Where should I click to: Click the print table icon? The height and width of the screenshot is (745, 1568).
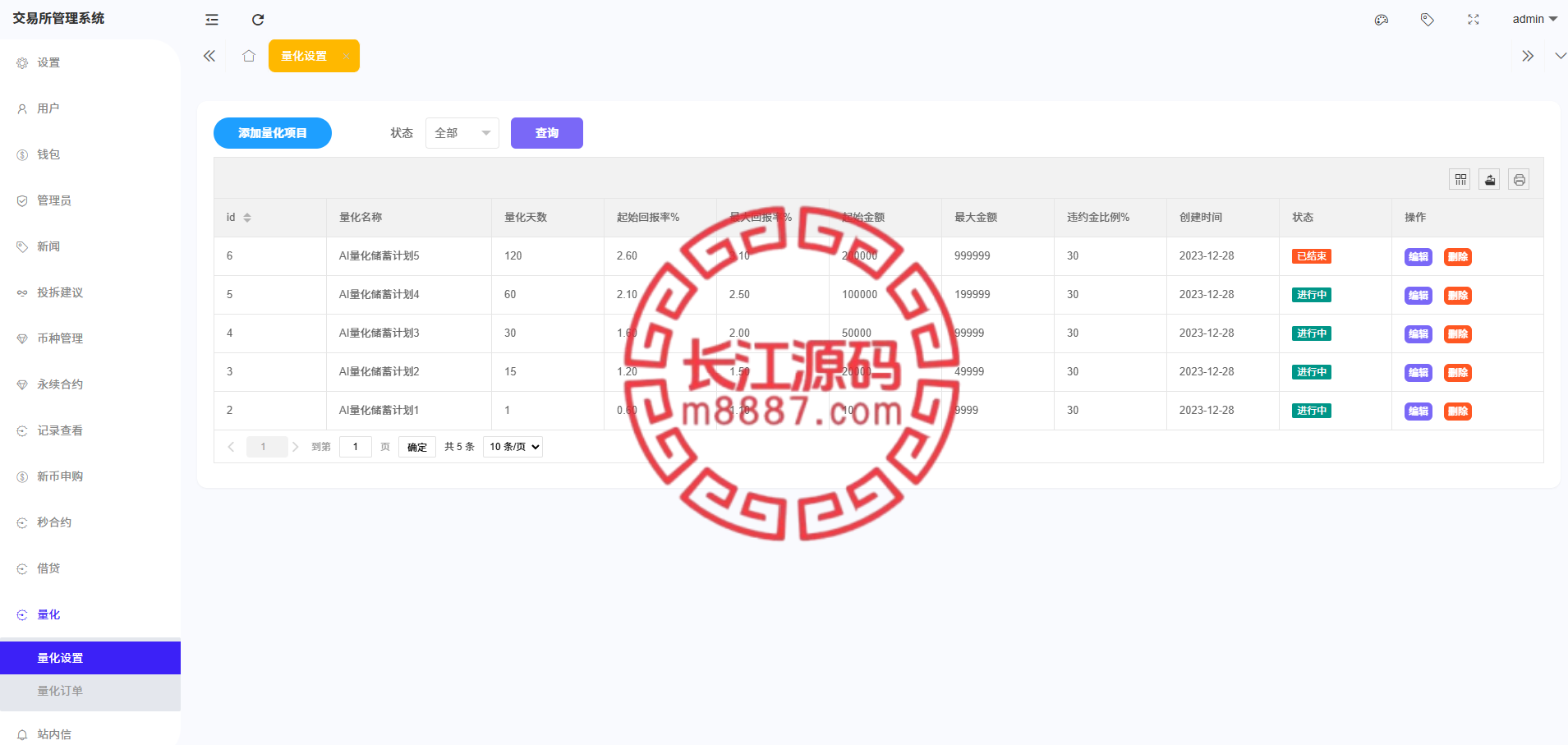pyautogui.click(x=1520, y=179)
